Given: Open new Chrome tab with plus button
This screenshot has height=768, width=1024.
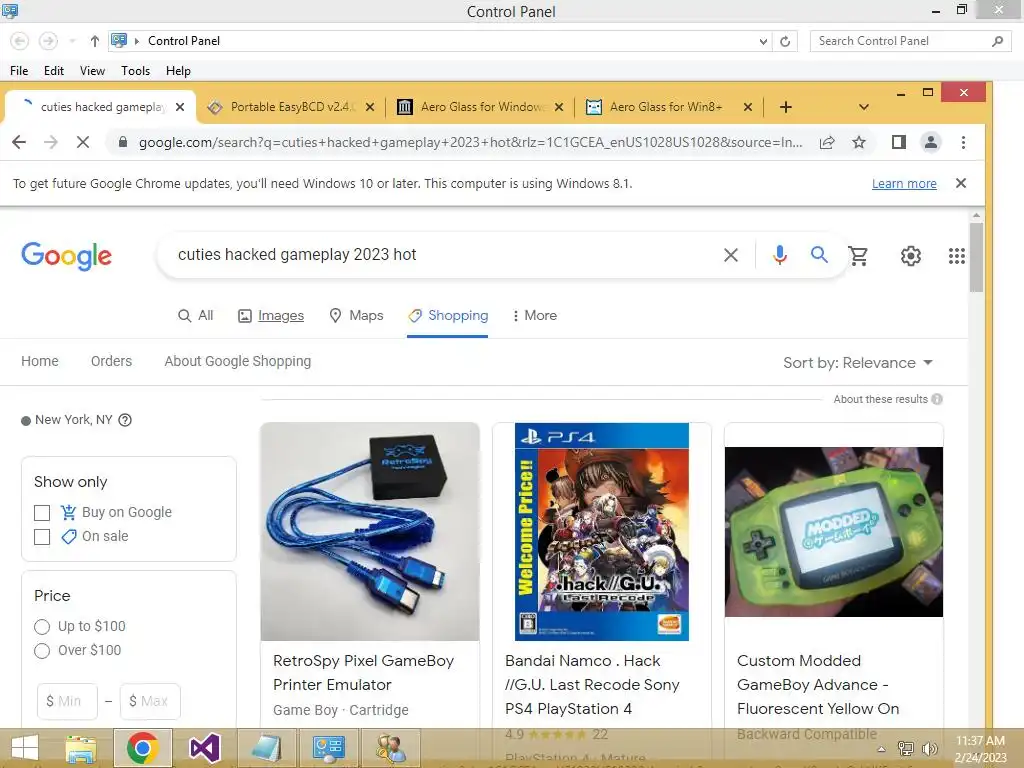Looking at the screenshot, I should (786, 107).
